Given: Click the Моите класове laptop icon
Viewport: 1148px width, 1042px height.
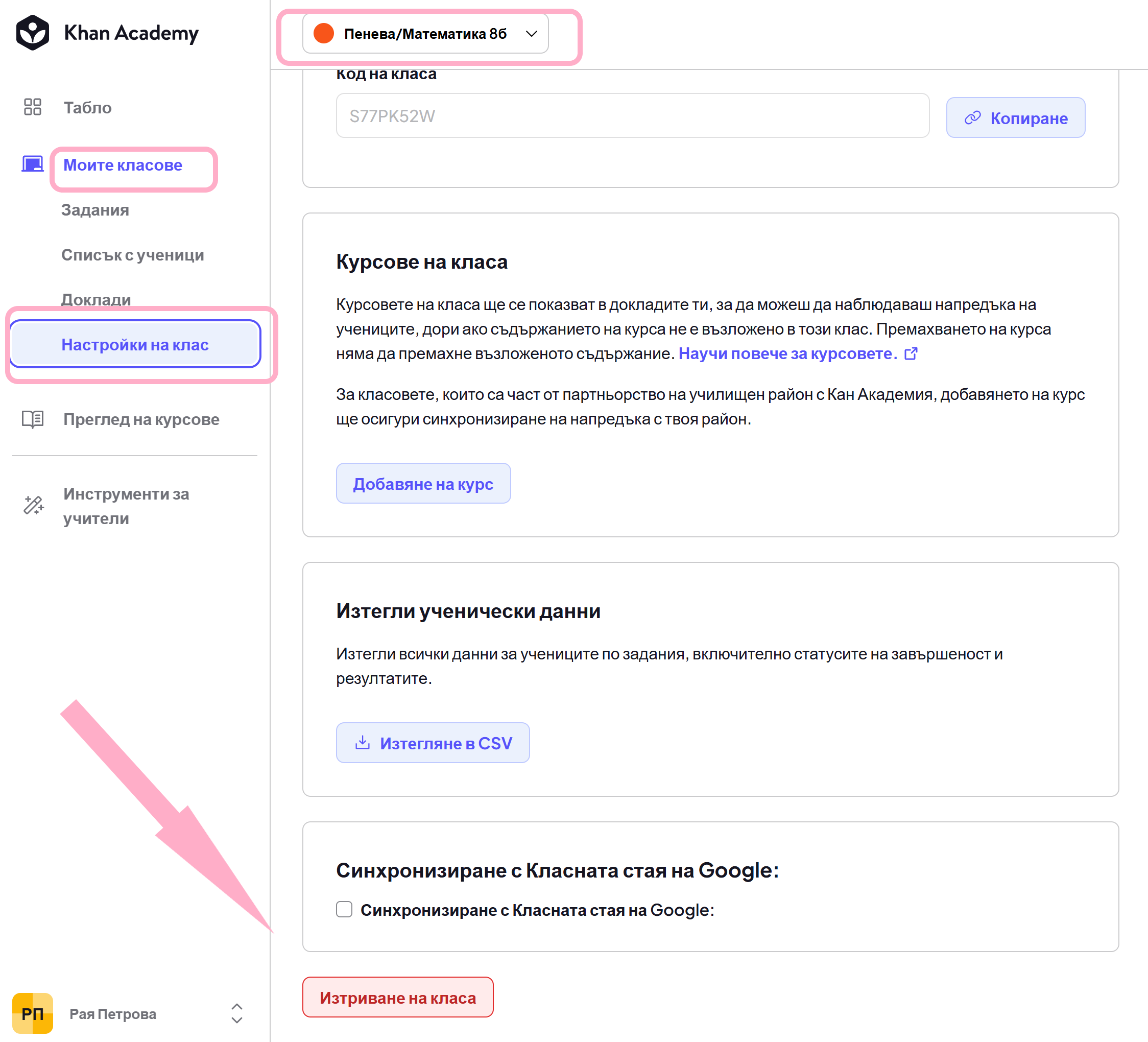Looking at the screenshot, I should [33, 164].
